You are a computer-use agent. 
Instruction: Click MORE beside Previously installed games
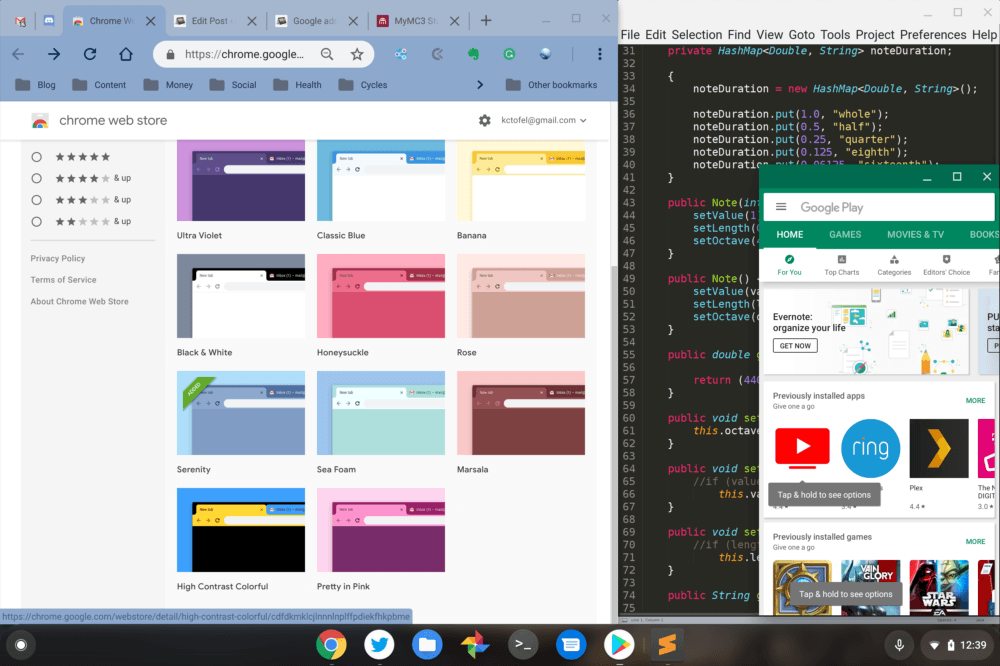click(975, 542)
